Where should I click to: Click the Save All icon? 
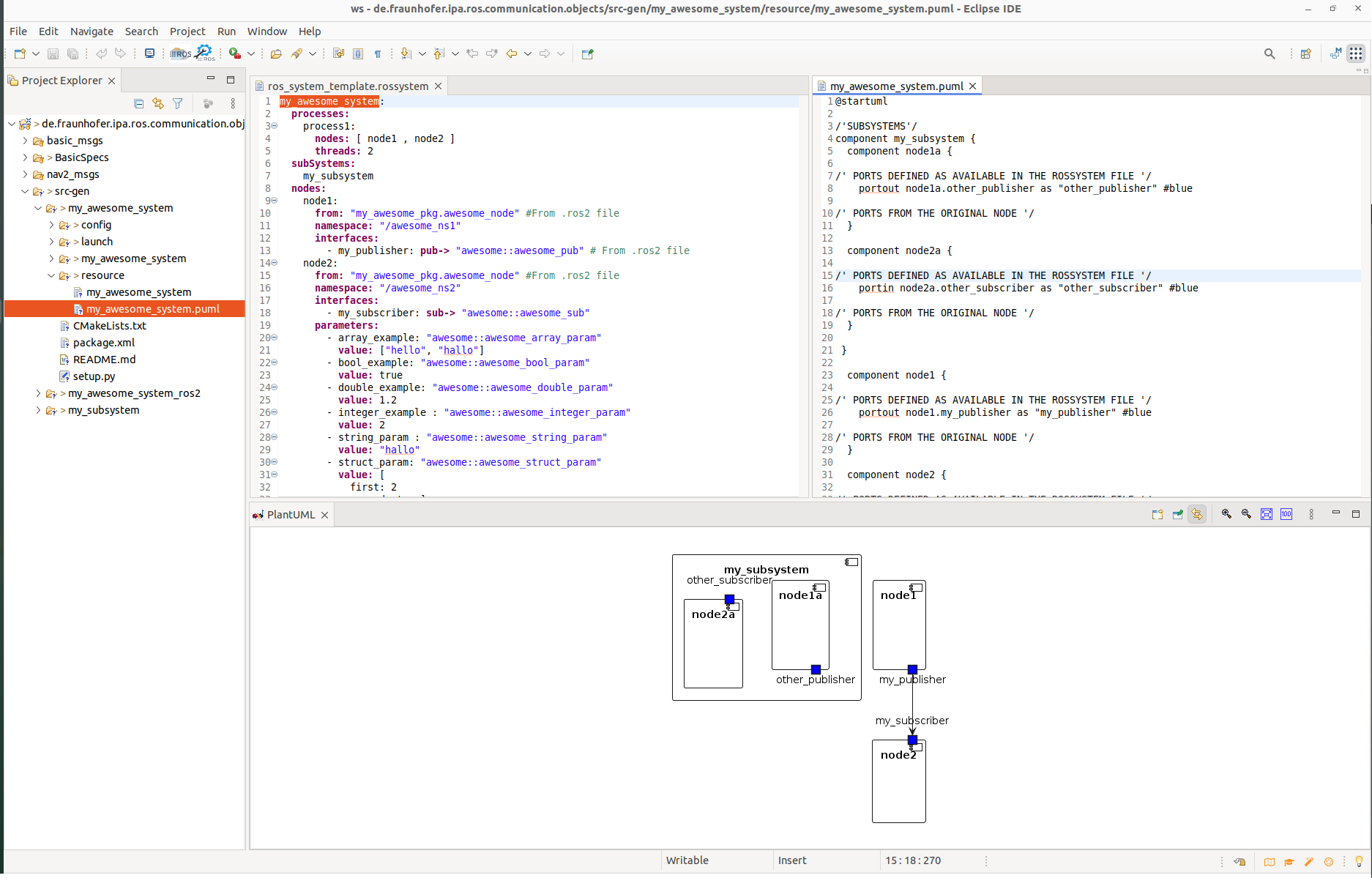coord(72,53)
